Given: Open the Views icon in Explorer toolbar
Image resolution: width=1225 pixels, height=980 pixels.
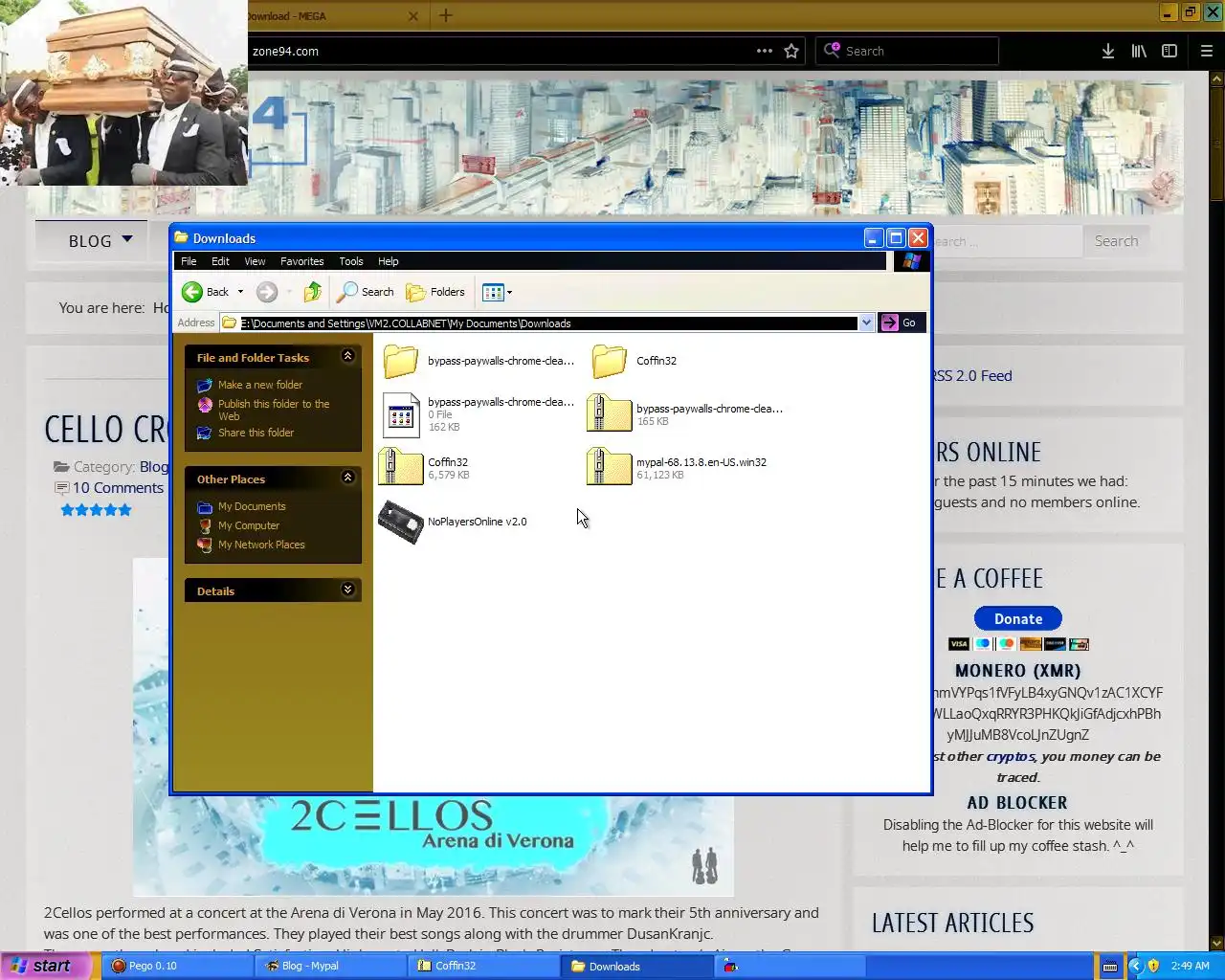Looking at the screenshot, I should pos(493,292).
